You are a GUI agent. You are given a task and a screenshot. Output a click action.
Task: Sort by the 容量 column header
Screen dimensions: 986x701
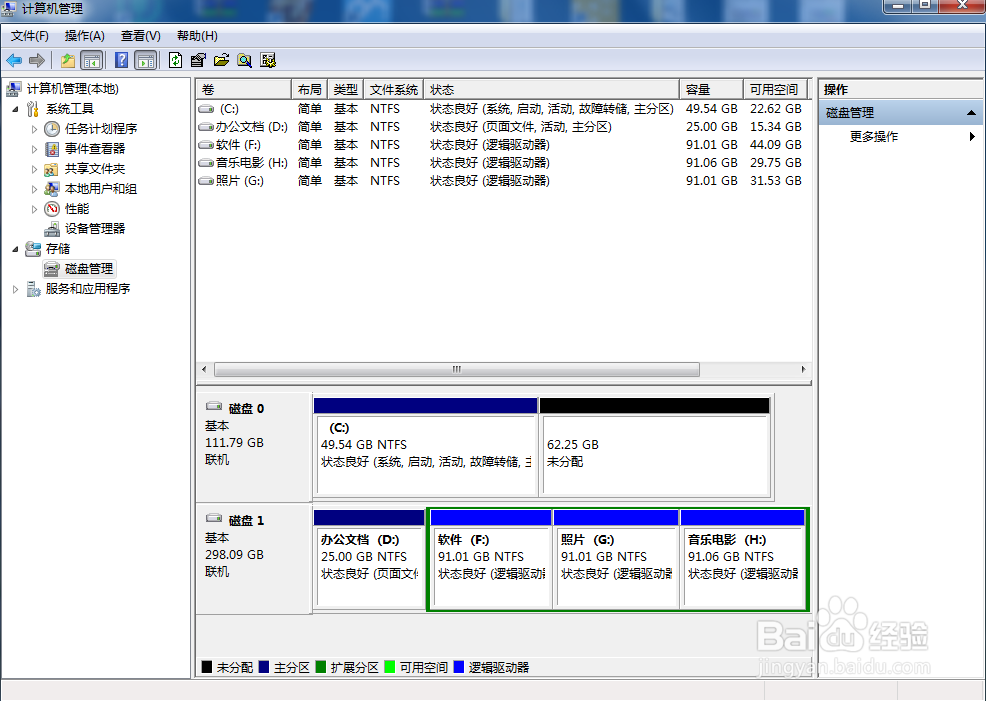711,89
